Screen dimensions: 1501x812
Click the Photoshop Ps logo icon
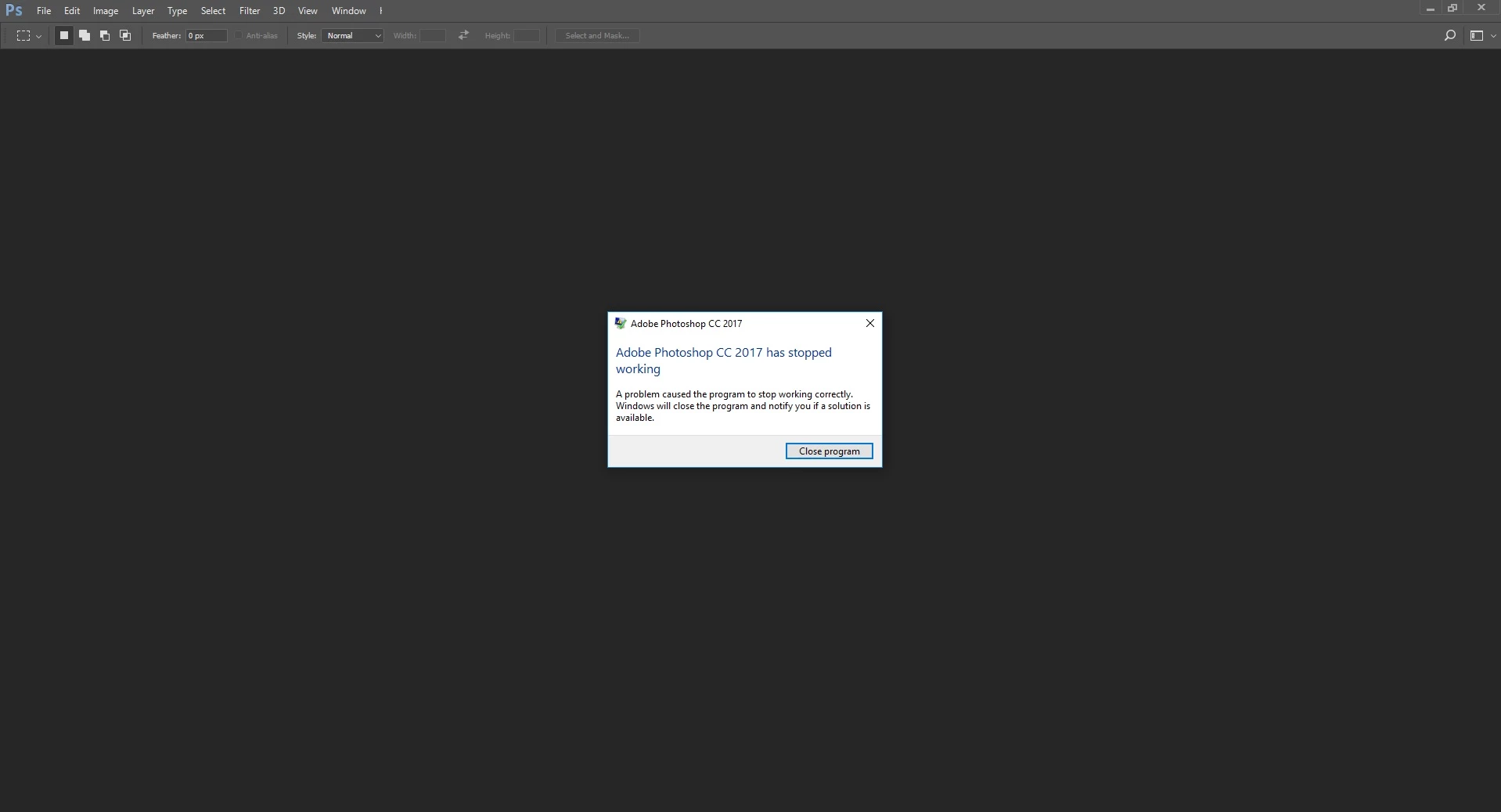(13, 10)
